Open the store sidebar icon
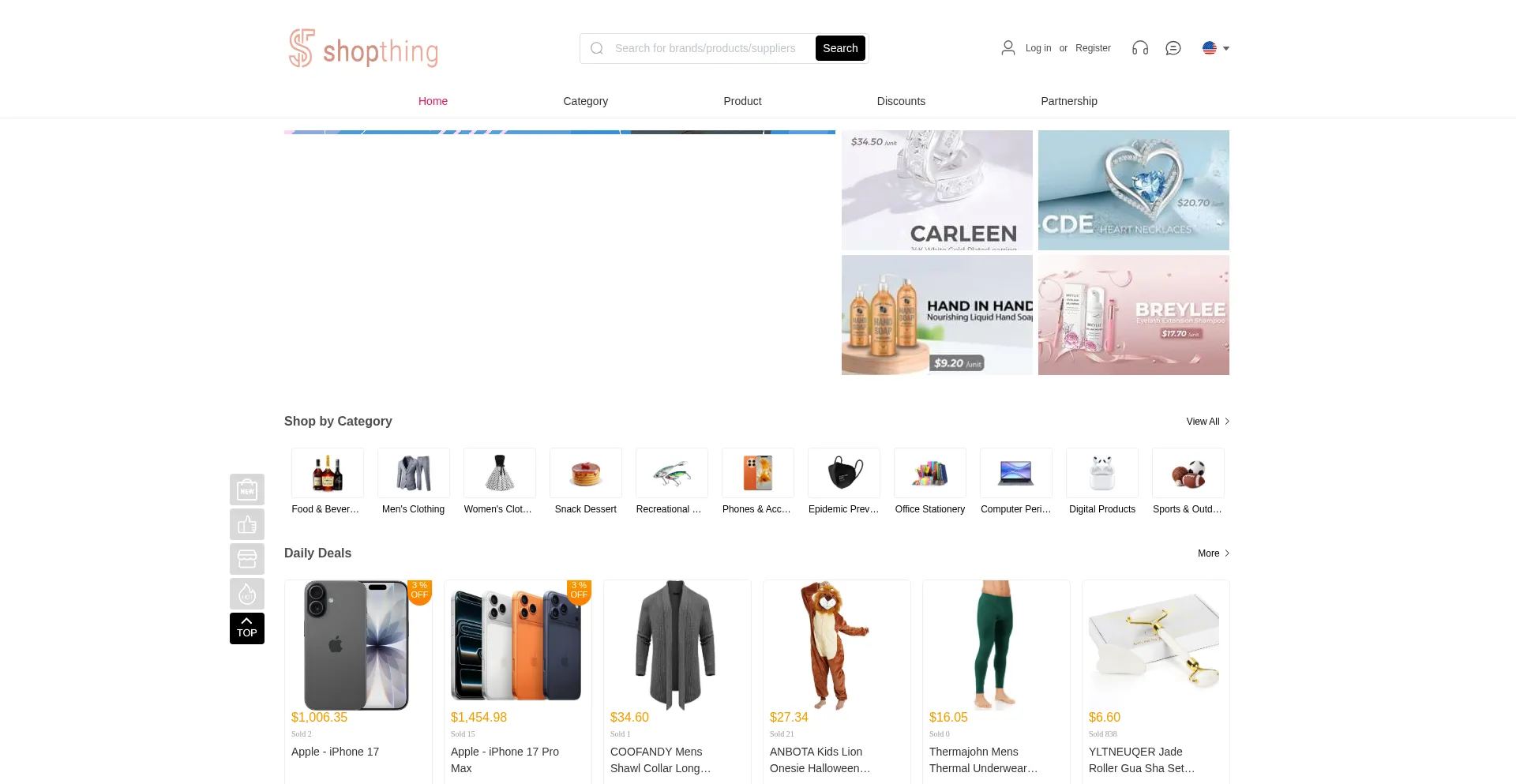The height and width of the screenshot is (784, 1516). 247,559
